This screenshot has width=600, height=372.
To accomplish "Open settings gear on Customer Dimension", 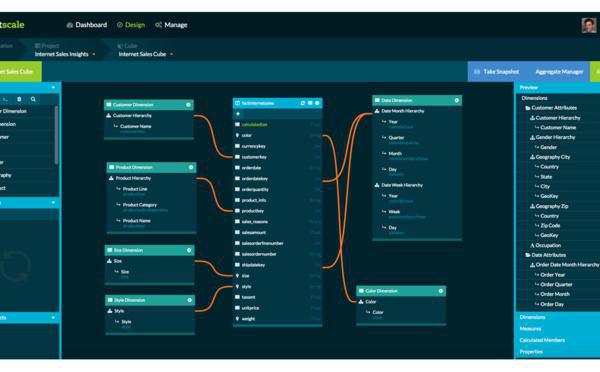I will point(188,105).
